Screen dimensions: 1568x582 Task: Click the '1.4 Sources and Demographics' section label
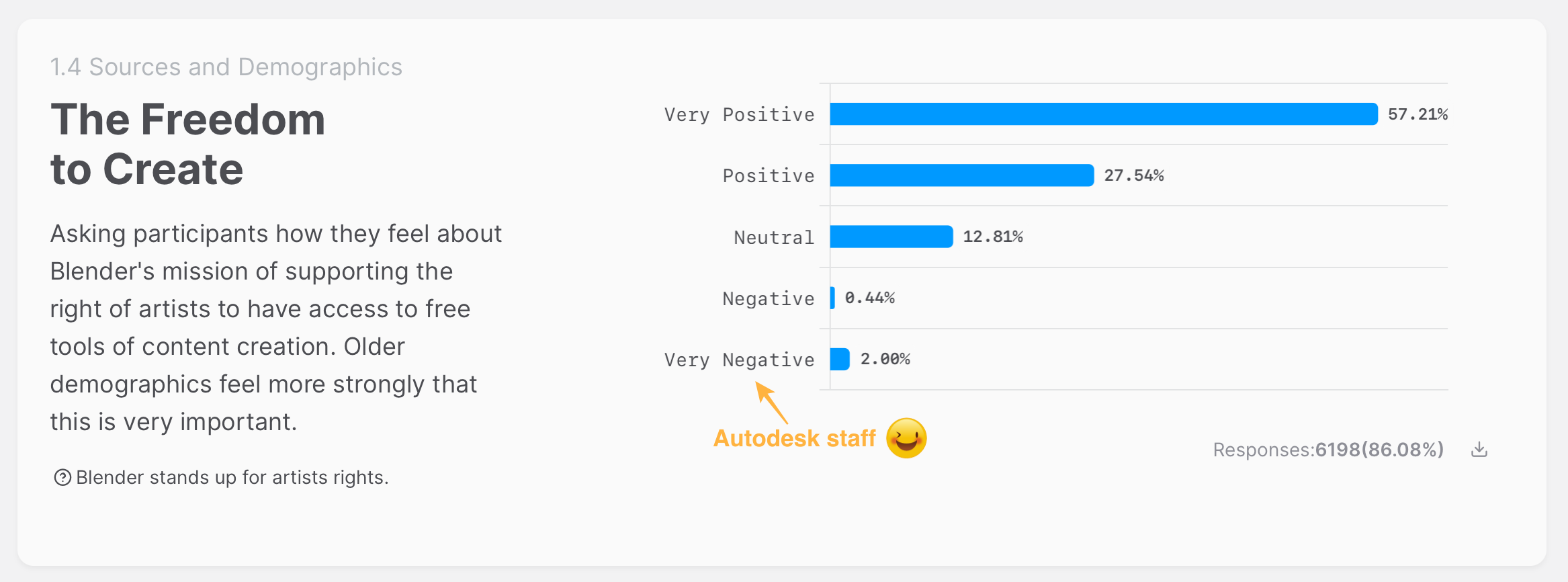[x=226, y=67]
